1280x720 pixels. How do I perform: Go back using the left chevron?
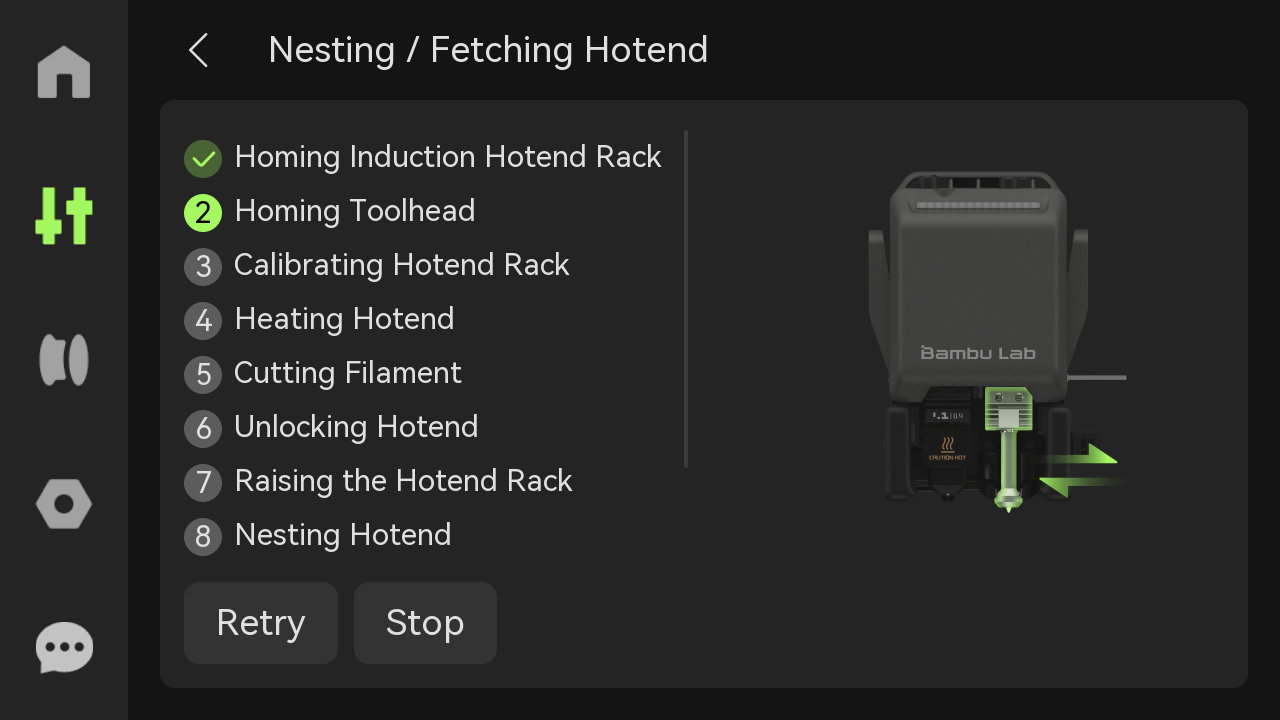(198, 50)
